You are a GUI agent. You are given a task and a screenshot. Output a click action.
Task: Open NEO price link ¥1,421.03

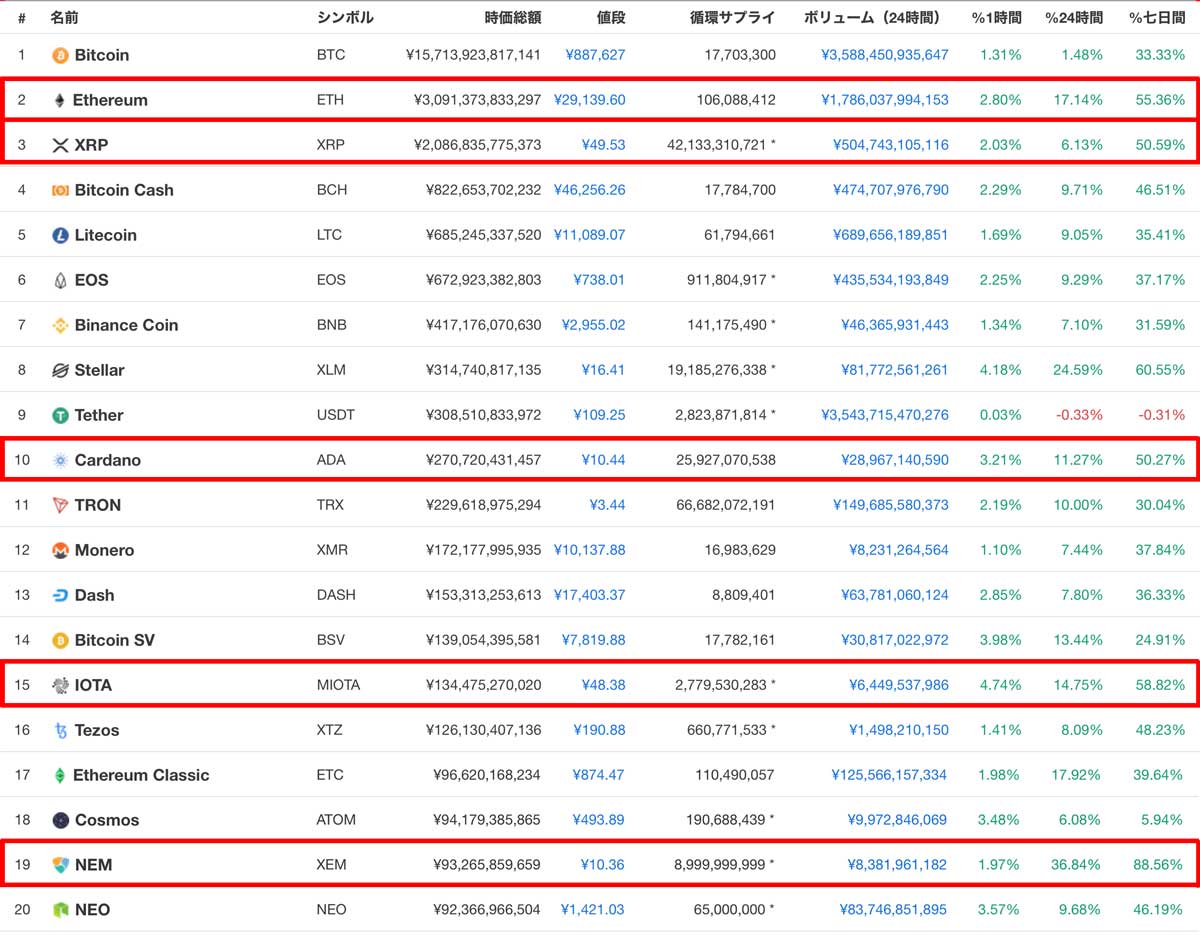coord(593,910)
